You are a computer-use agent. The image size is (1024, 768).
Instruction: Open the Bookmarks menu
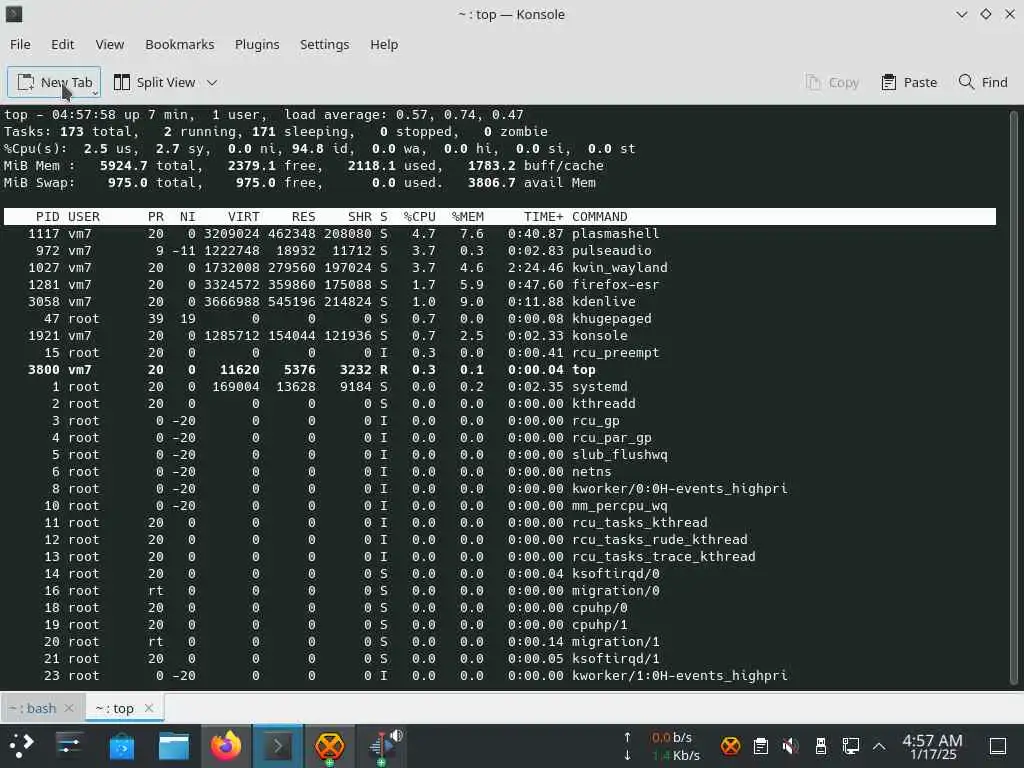pyautogui.click(x=180, y=44)
